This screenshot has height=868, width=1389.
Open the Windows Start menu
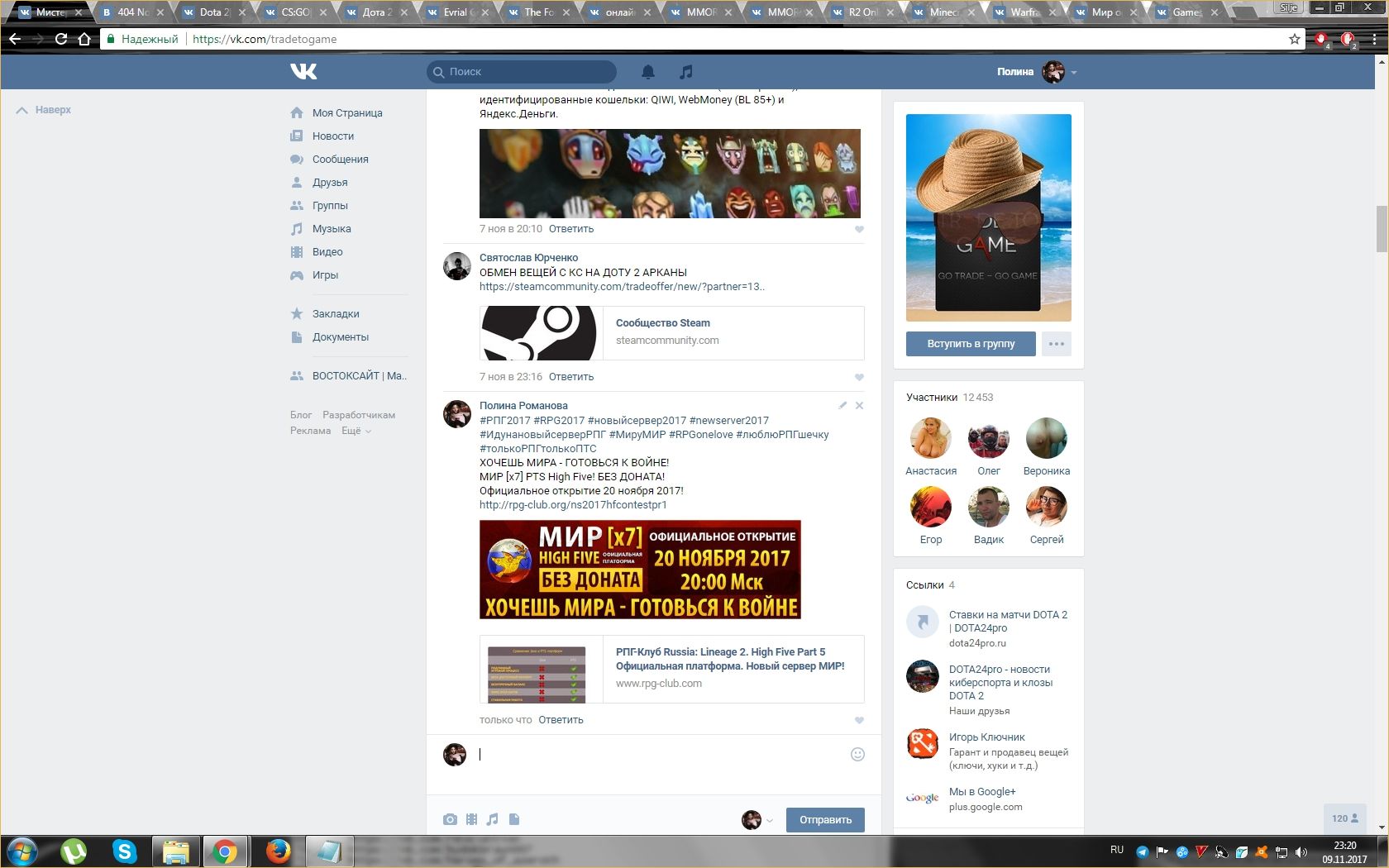[x=23, y=851]
